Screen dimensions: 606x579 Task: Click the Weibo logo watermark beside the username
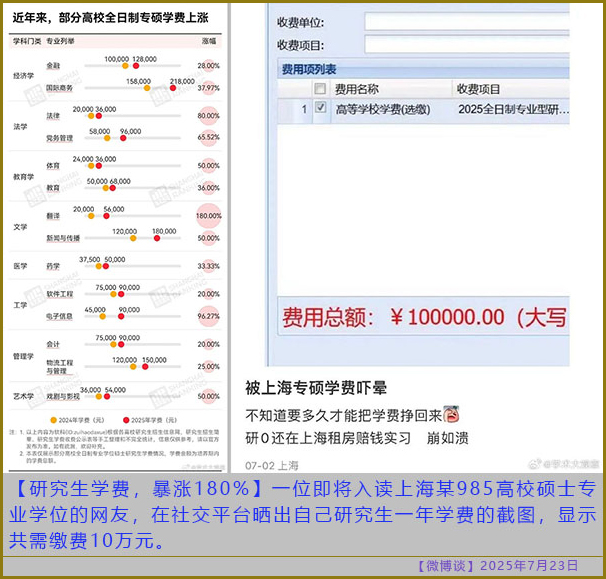pyautogui.click(x=535, y=464)
